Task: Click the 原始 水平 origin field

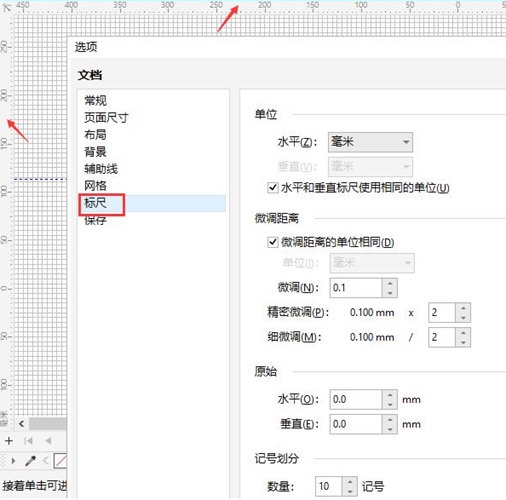Action: (355, 399)
